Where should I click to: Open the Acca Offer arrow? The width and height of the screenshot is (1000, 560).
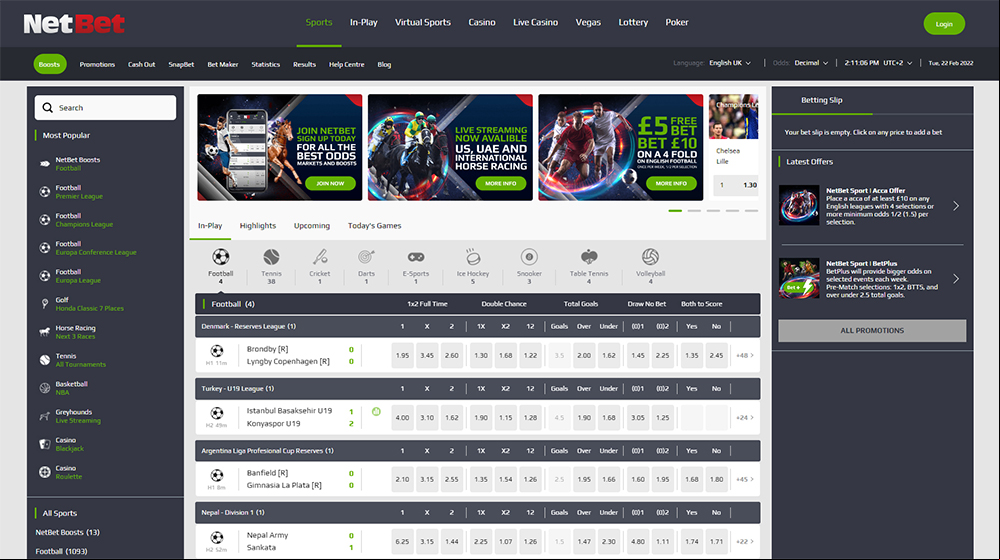coord(956,206)
